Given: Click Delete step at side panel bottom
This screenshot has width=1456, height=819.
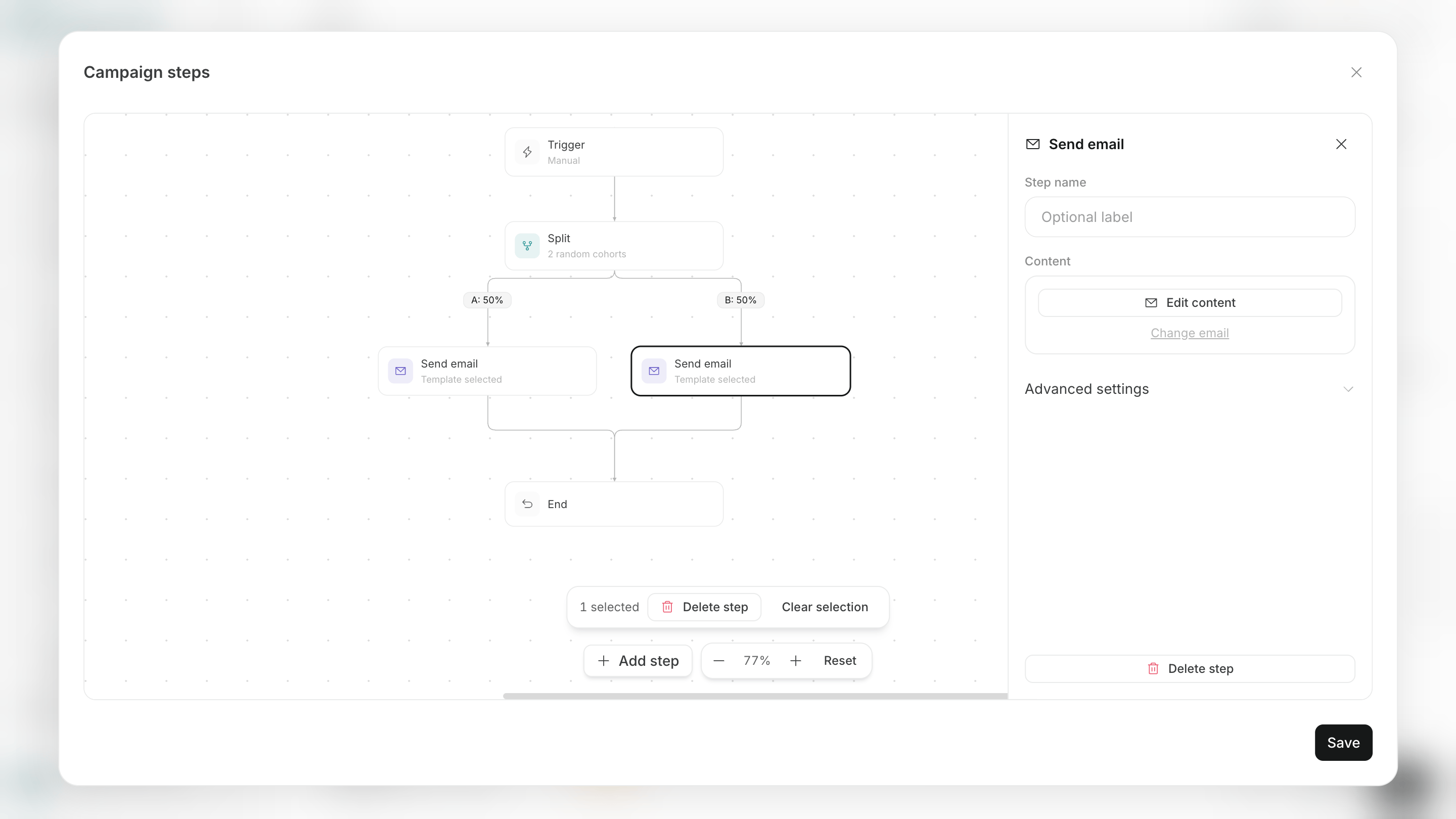Looking at the screenshot, I should click(1189, 669).
